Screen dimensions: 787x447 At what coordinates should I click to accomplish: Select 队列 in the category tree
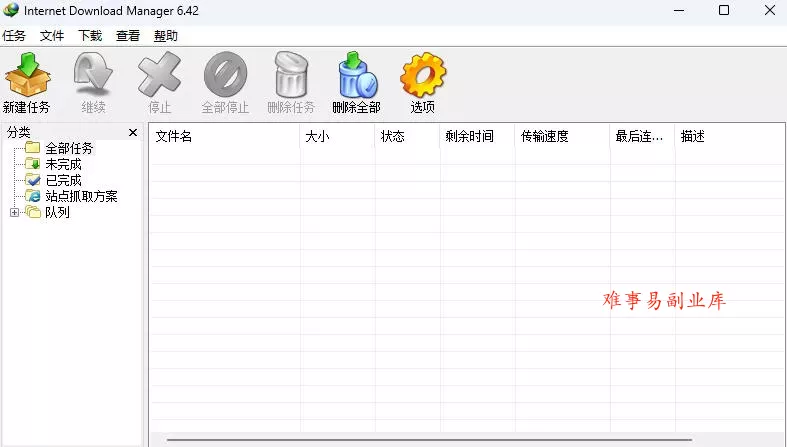57,212
